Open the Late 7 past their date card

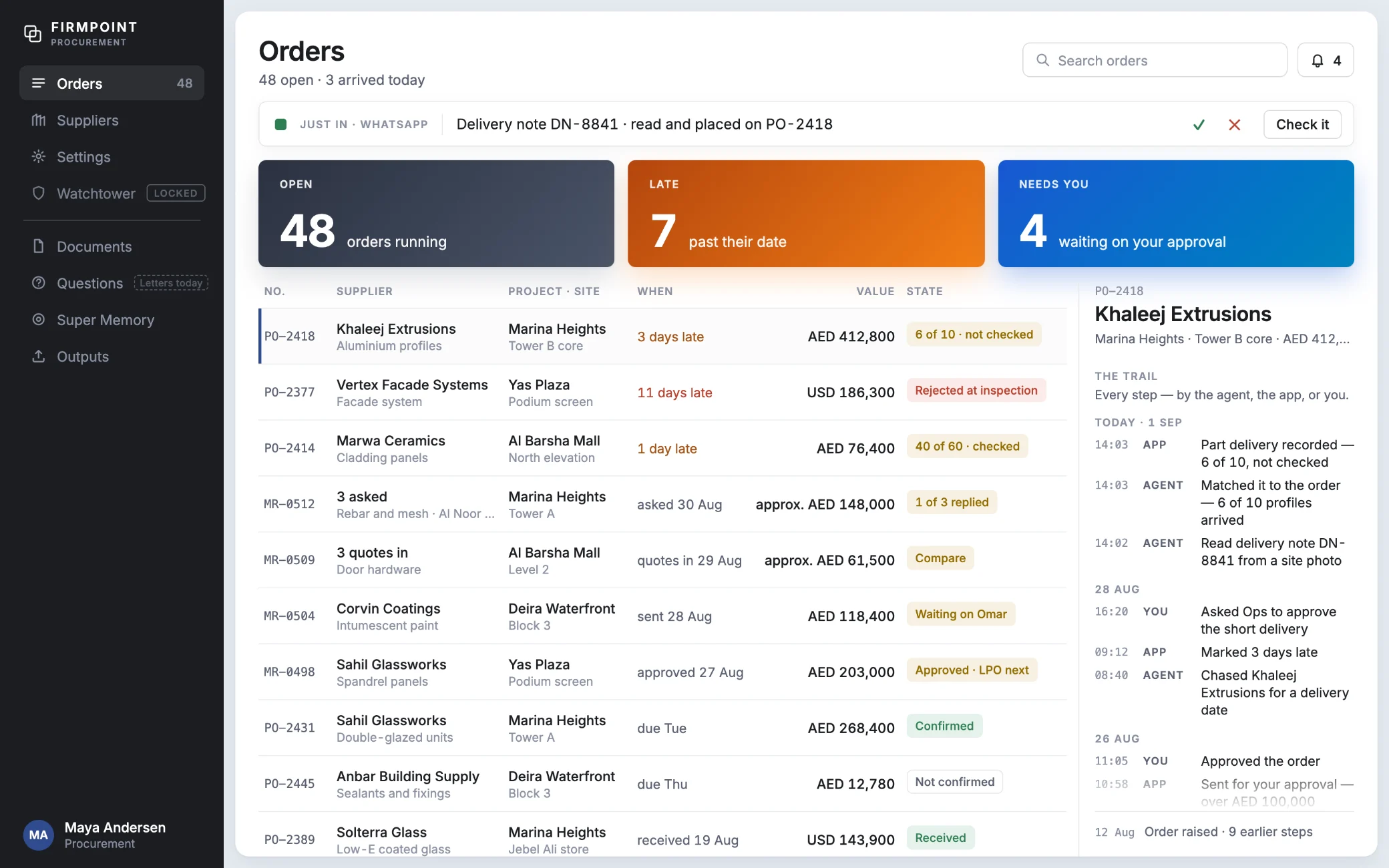[806, 214]
